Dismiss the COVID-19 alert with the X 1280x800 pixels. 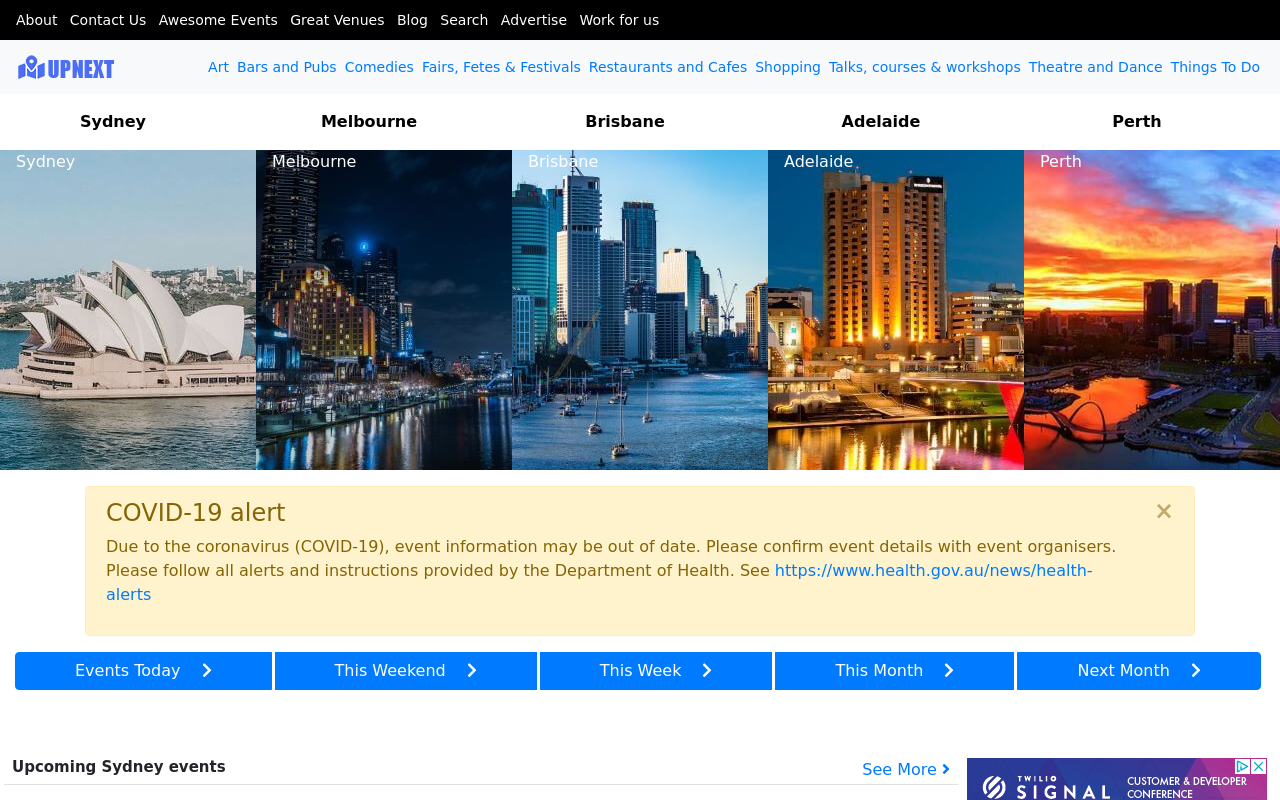pos(1164,511)
